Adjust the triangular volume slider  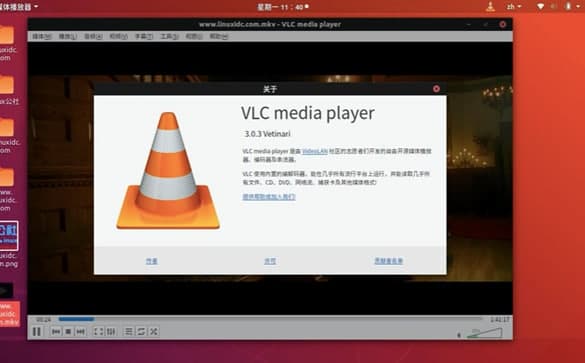point(484,332)
